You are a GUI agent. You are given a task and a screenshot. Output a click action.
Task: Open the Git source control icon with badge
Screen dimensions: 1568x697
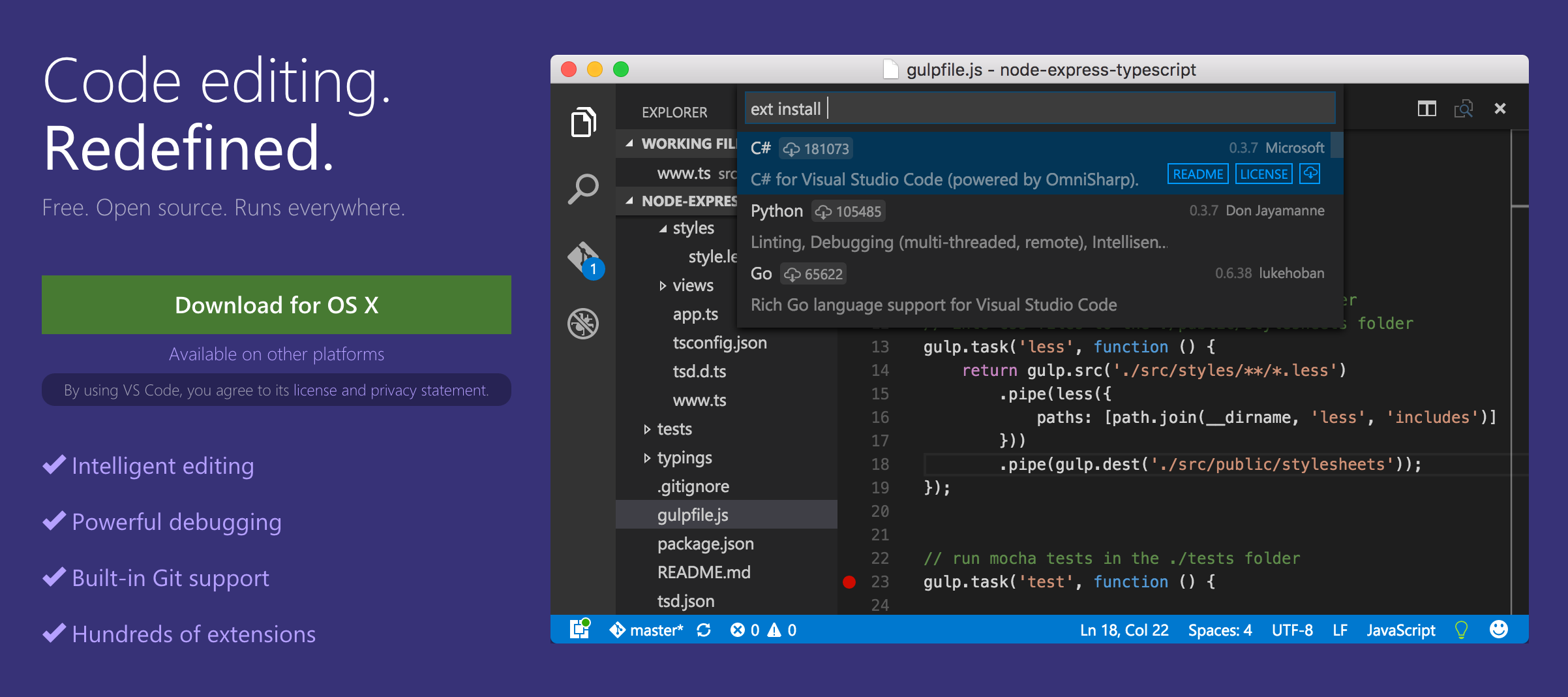tap(585, 260)
